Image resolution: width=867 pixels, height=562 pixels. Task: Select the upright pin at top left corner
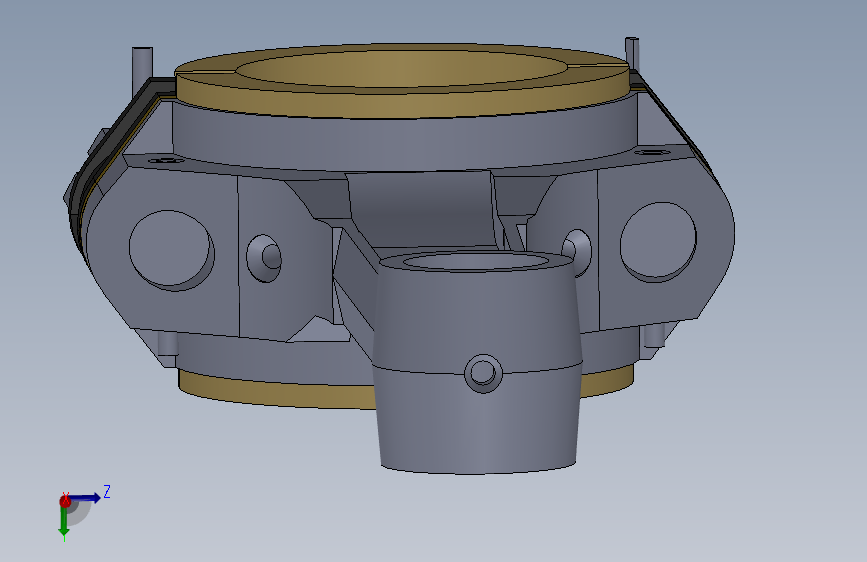[x=142, y=70]
